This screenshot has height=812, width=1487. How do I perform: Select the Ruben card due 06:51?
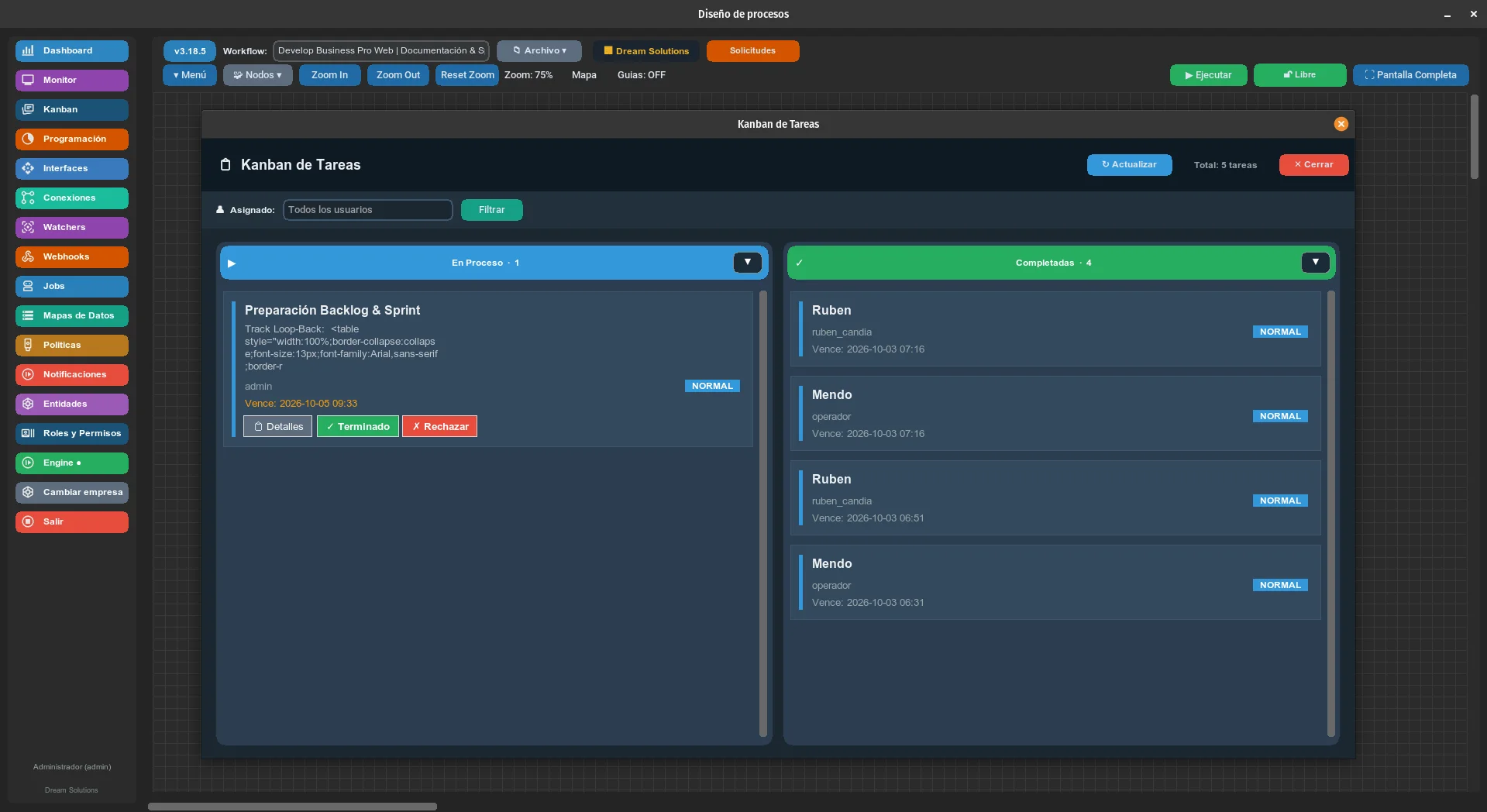pos(1055,498)
